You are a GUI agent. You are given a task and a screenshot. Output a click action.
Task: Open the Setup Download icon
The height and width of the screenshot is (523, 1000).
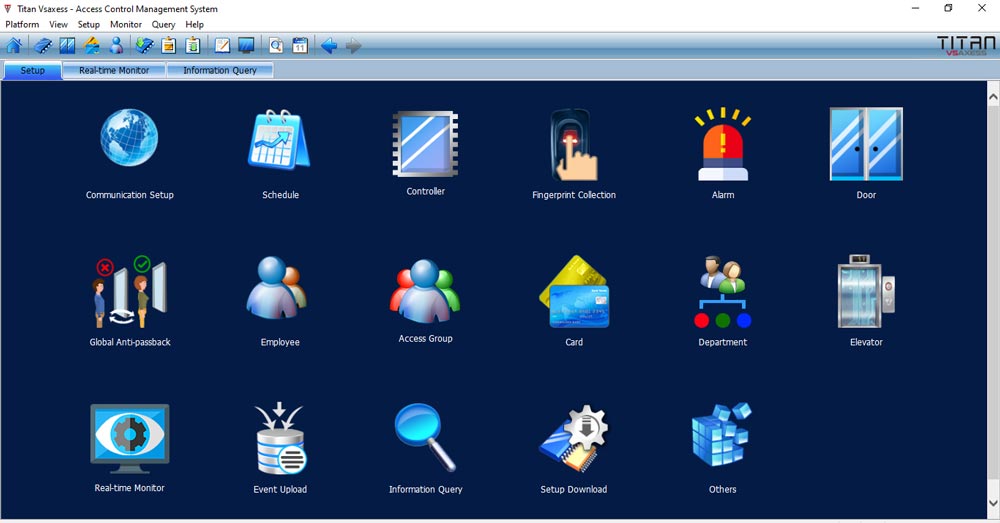tap(573, 439)
